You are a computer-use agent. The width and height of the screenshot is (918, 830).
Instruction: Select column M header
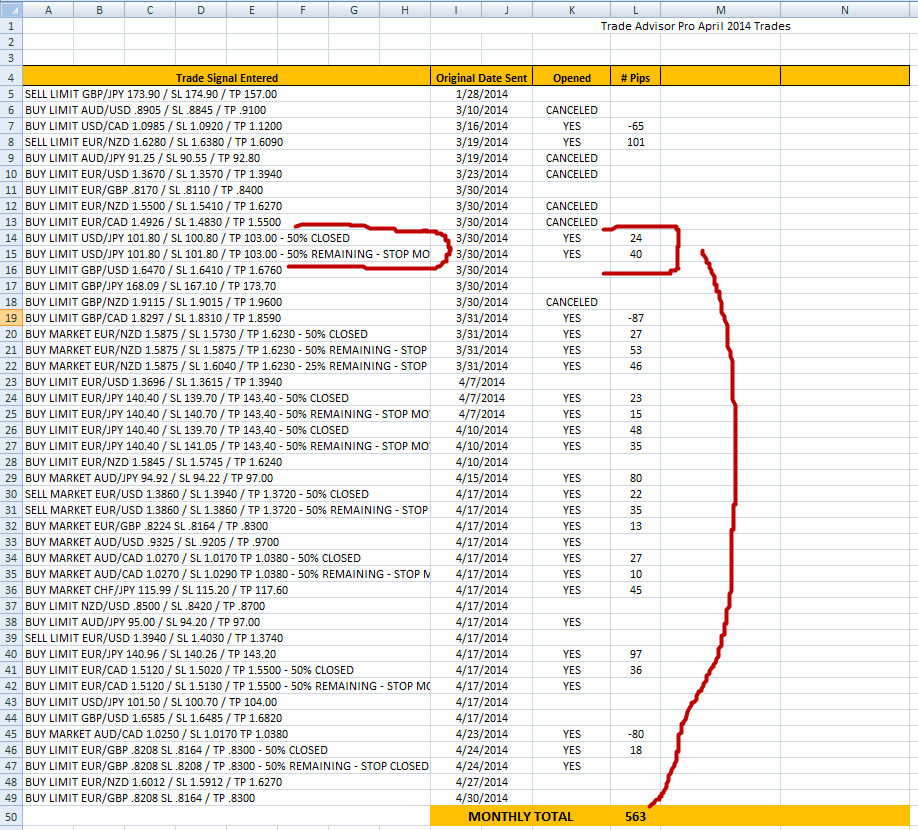(721, 9)
